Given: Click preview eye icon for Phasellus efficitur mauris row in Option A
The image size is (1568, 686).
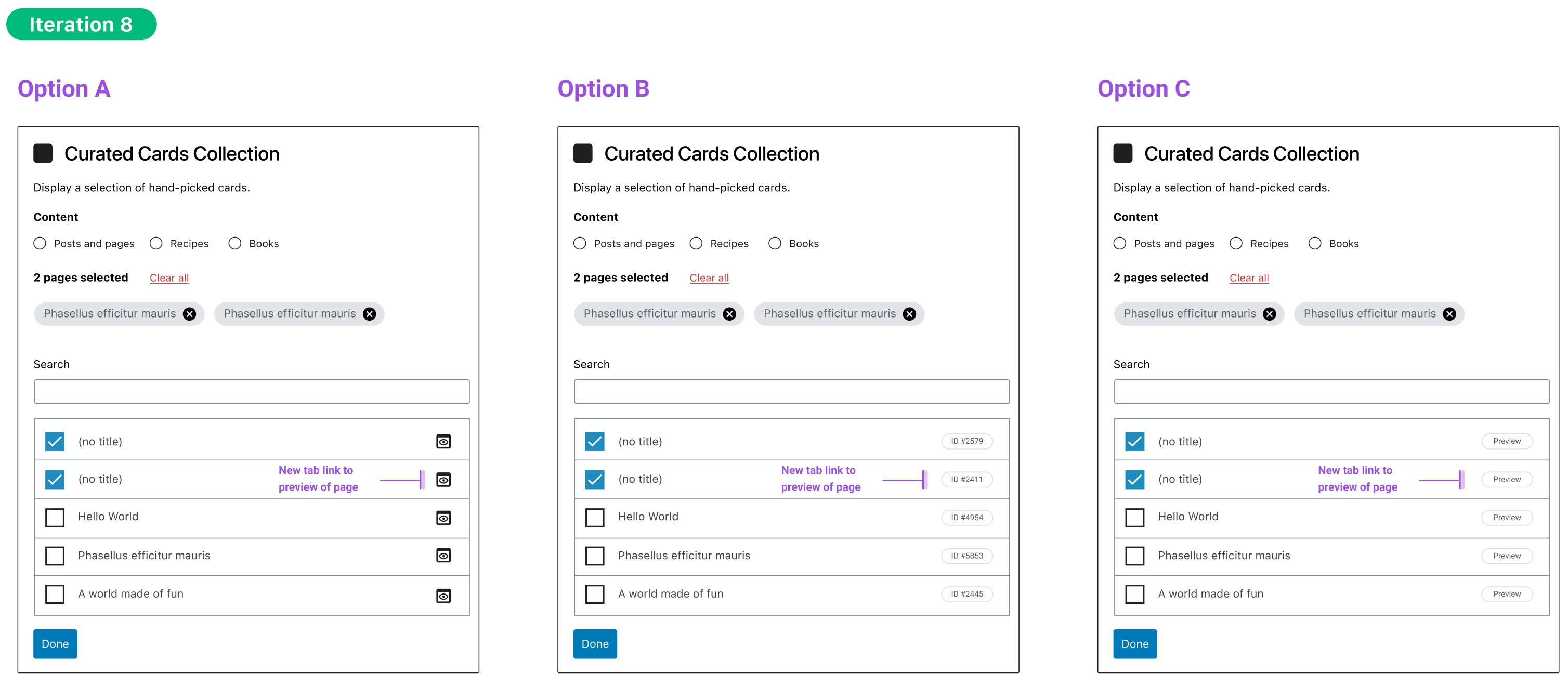Looking at the screenshot, I should [444, 556].
